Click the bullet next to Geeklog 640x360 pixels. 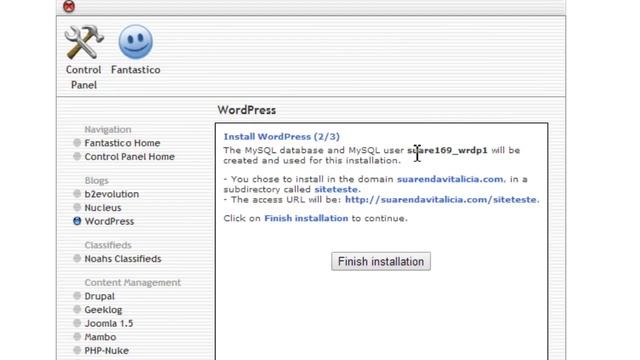[77, 309]
